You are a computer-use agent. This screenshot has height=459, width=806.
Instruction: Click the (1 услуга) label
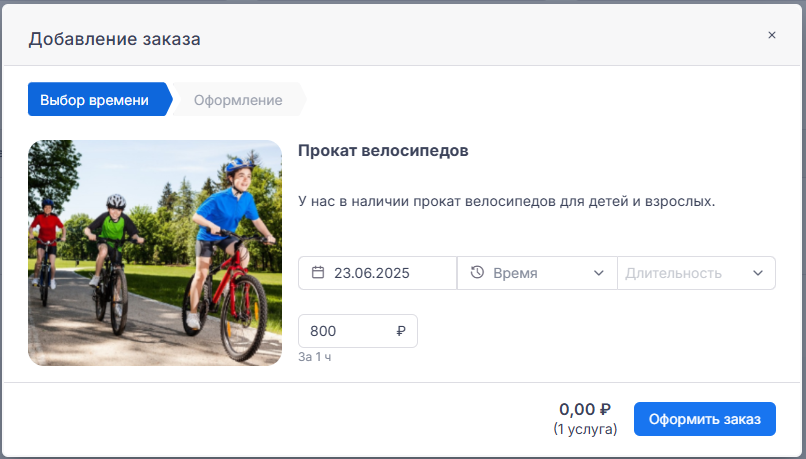[x=585, y=429]
